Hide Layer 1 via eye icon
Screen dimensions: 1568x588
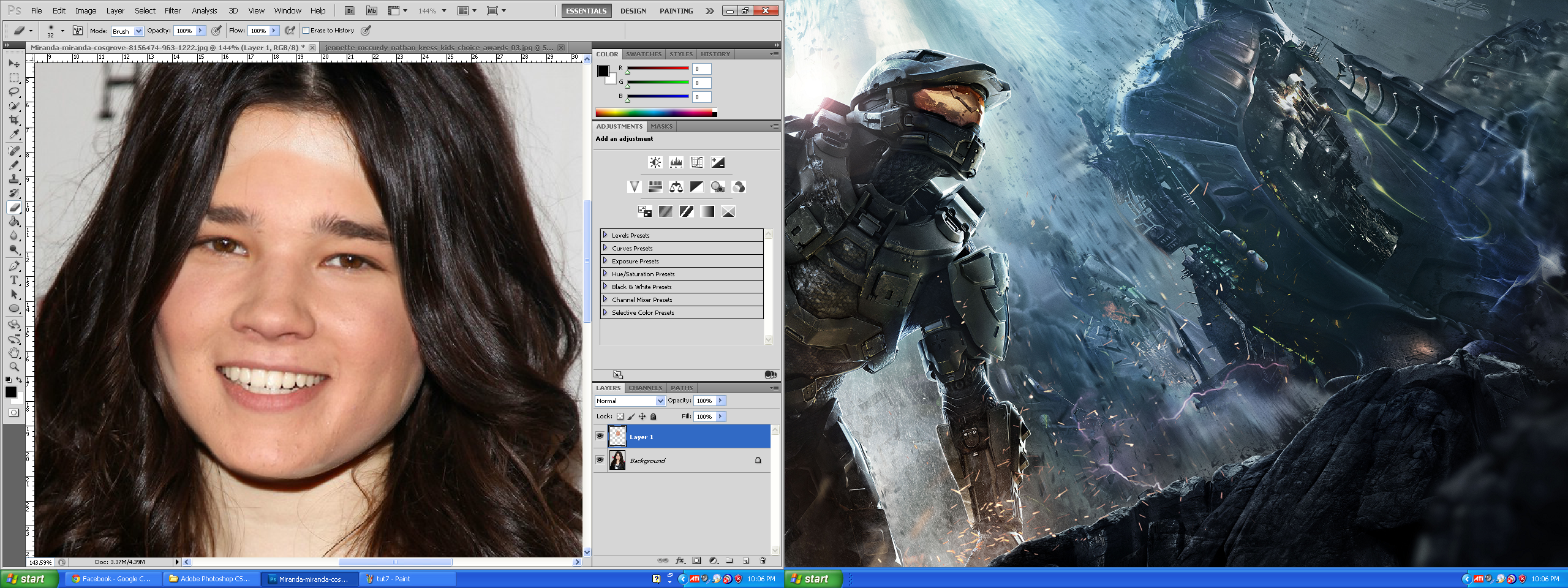[x=600, y=436]
